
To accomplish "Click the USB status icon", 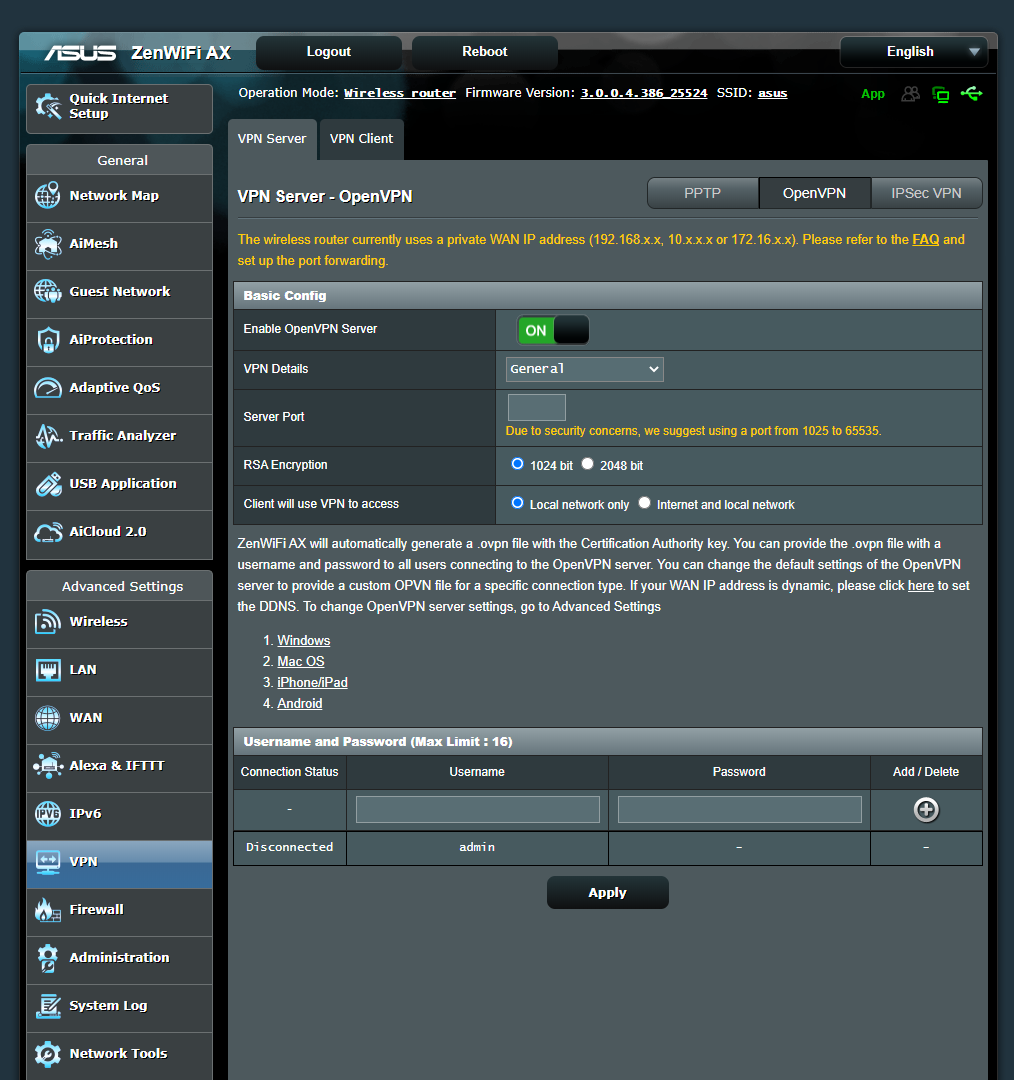I will (971, 93).
